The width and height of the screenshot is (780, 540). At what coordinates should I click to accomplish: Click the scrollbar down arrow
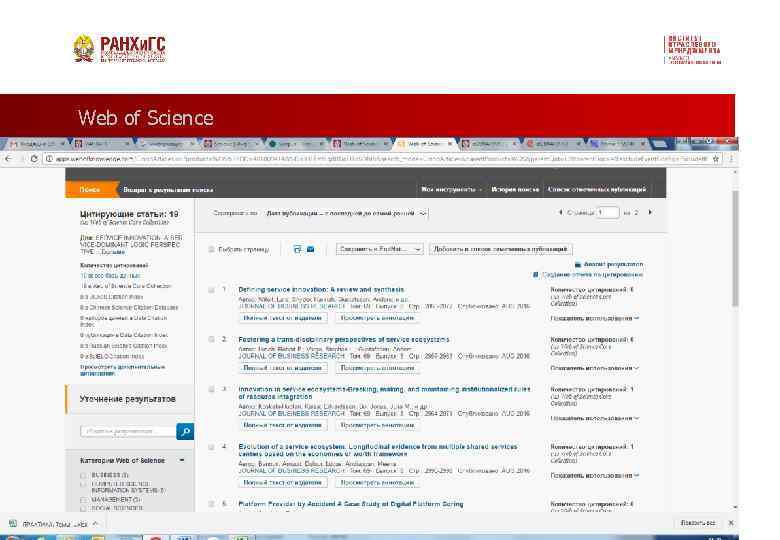[x=735, y=508]
